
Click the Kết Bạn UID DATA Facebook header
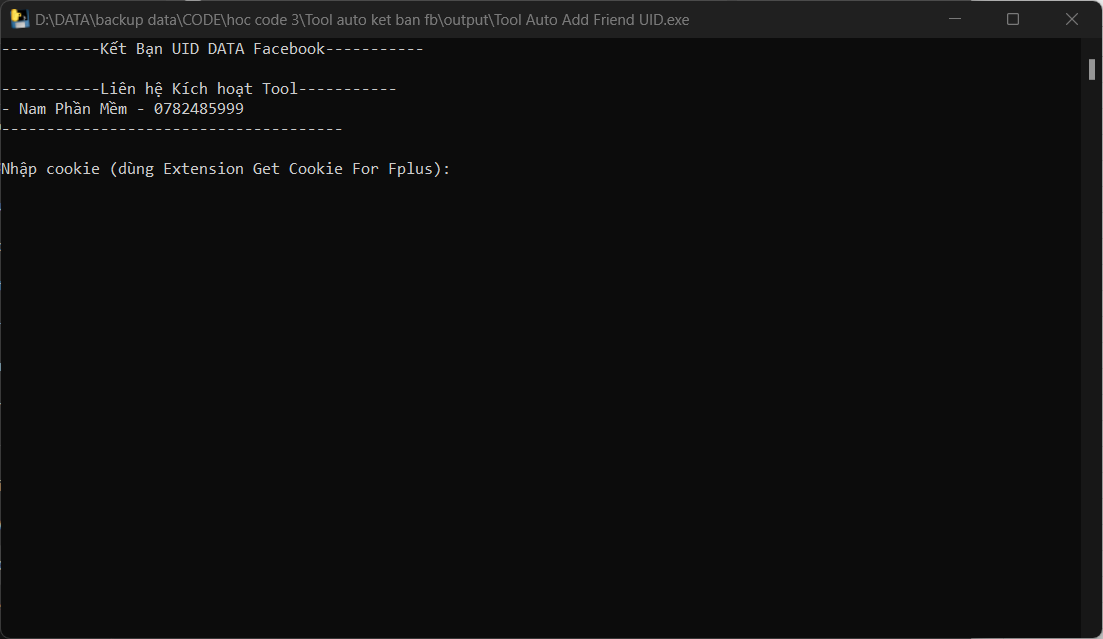[x=212, y=49]
